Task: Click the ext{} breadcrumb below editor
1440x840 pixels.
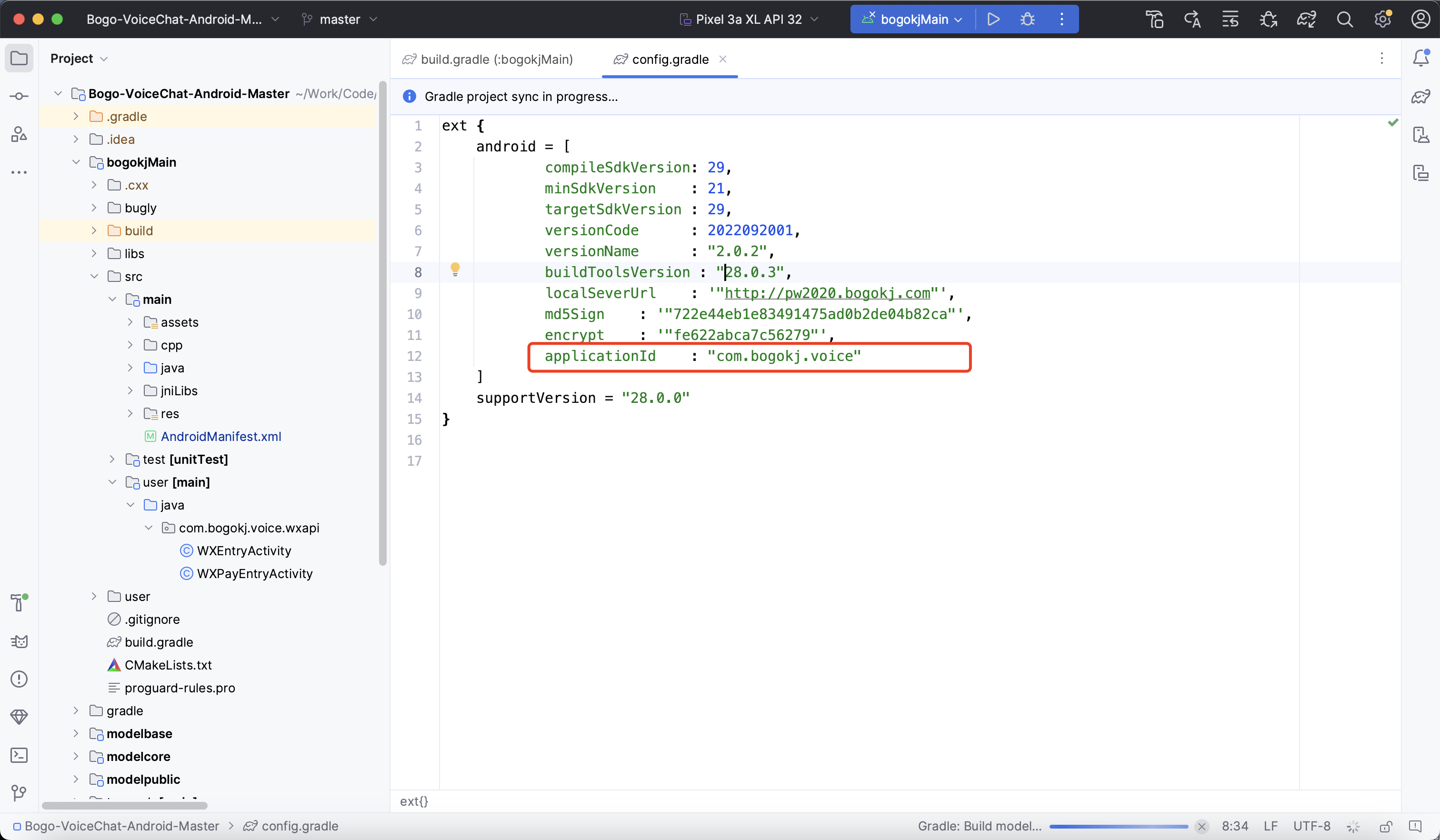Action: 414,801
